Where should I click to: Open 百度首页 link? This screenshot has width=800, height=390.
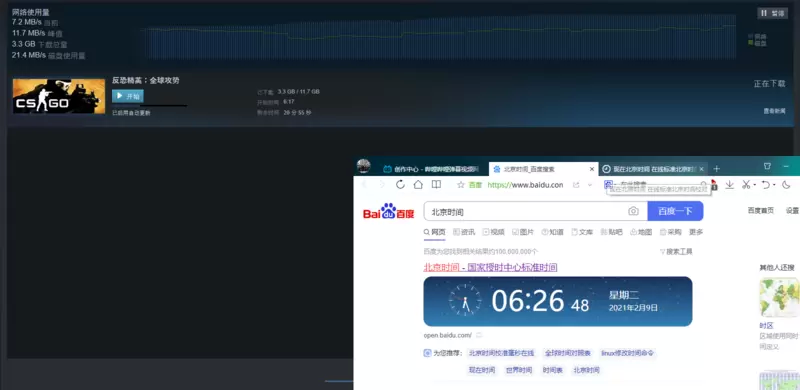coord(761,210)
